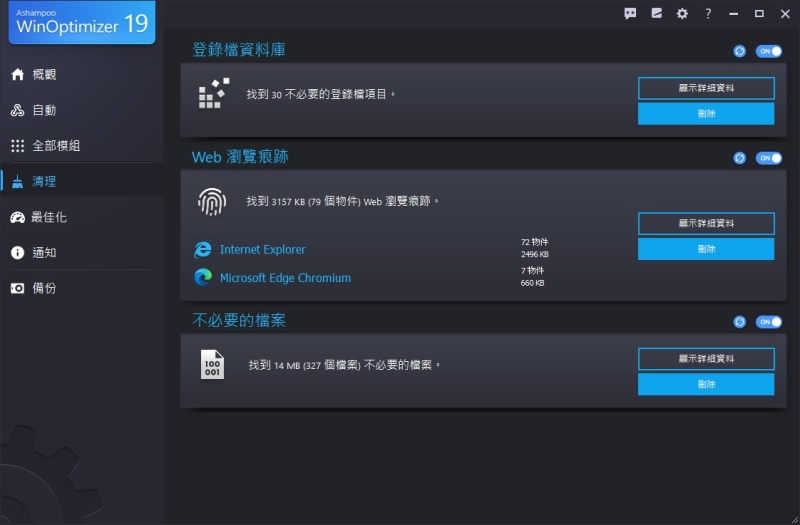Delete the 30 unnecessary registry entries
The height and width of the screenshot is (525, 800).
[x=706, y=114]
